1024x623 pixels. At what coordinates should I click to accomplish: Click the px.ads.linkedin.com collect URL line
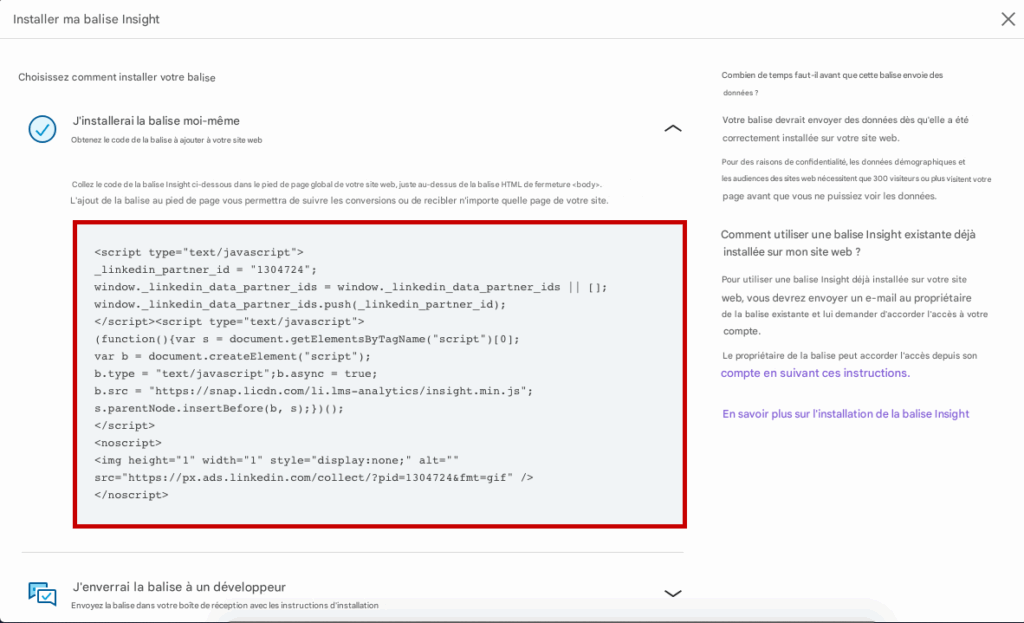pos(313,477)
